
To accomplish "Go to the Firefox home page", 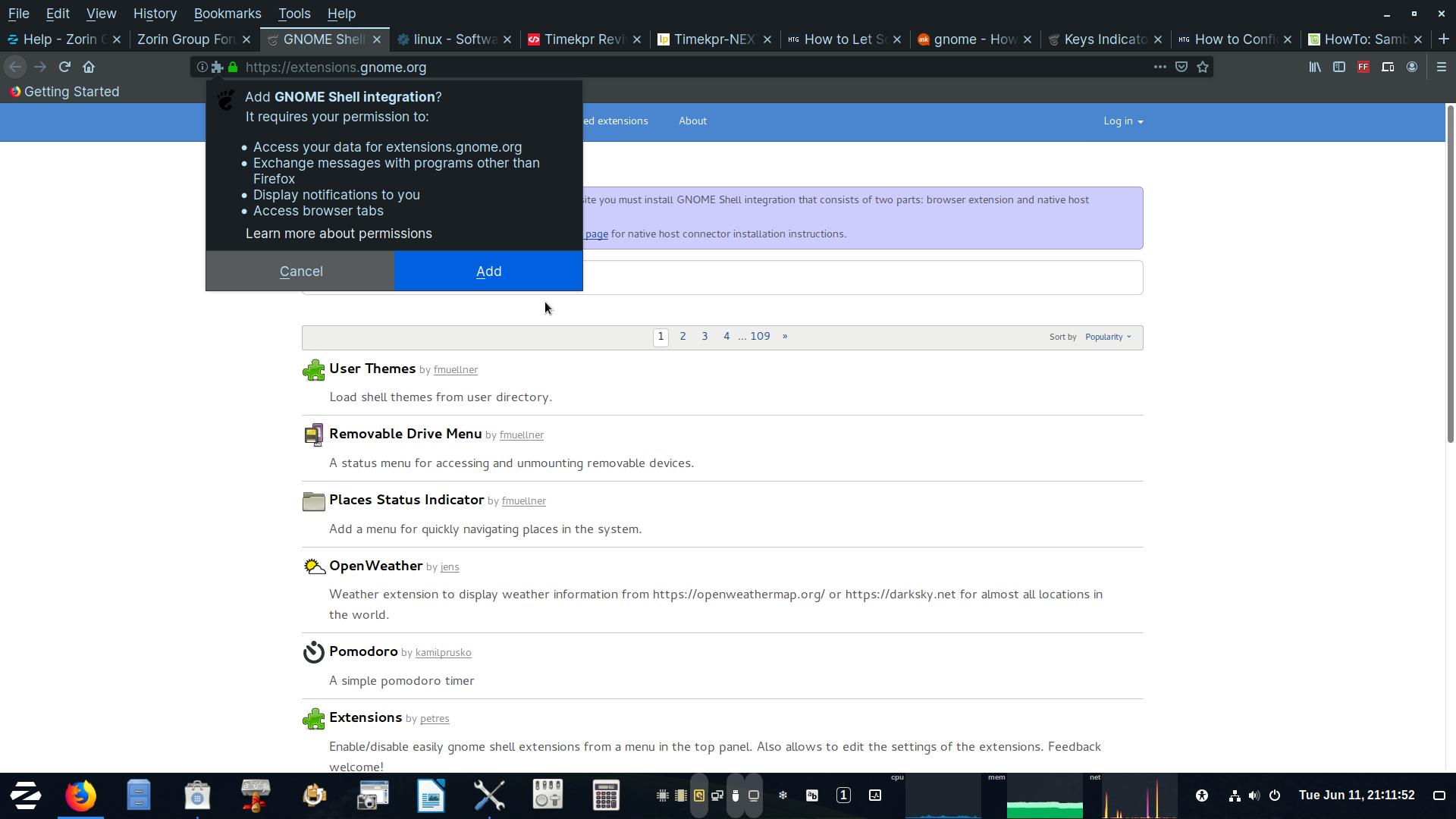I will (x=89, y=67).
